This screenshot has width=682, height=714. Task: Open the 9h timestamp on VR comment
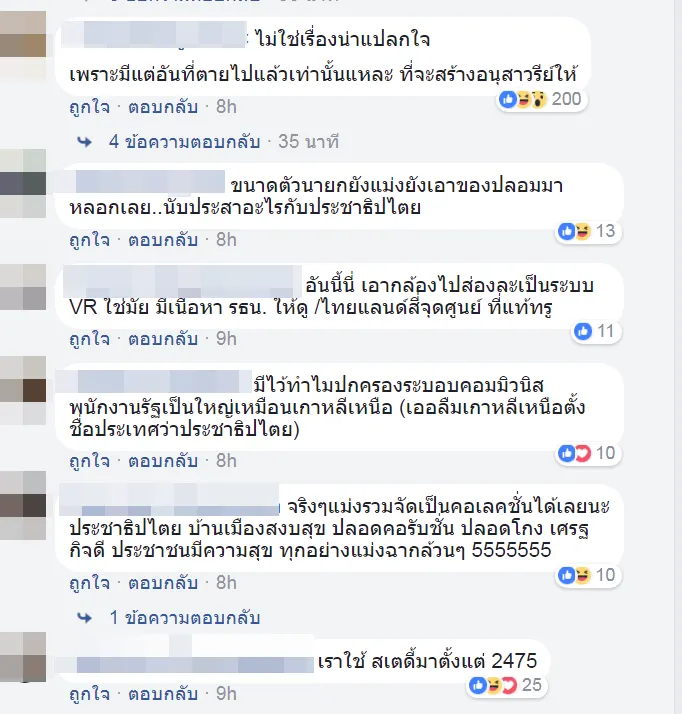[x=226, y=339]
